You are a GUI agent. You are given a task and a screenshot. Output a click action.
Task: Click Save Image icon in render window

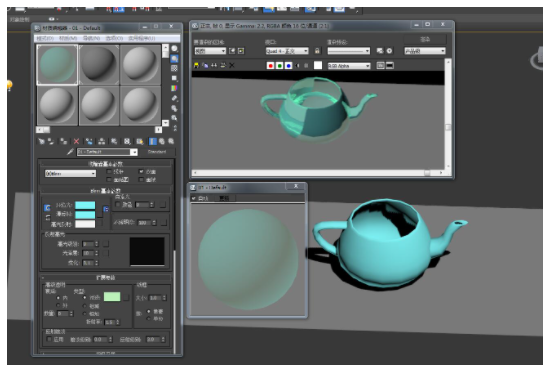click(196, 66)
